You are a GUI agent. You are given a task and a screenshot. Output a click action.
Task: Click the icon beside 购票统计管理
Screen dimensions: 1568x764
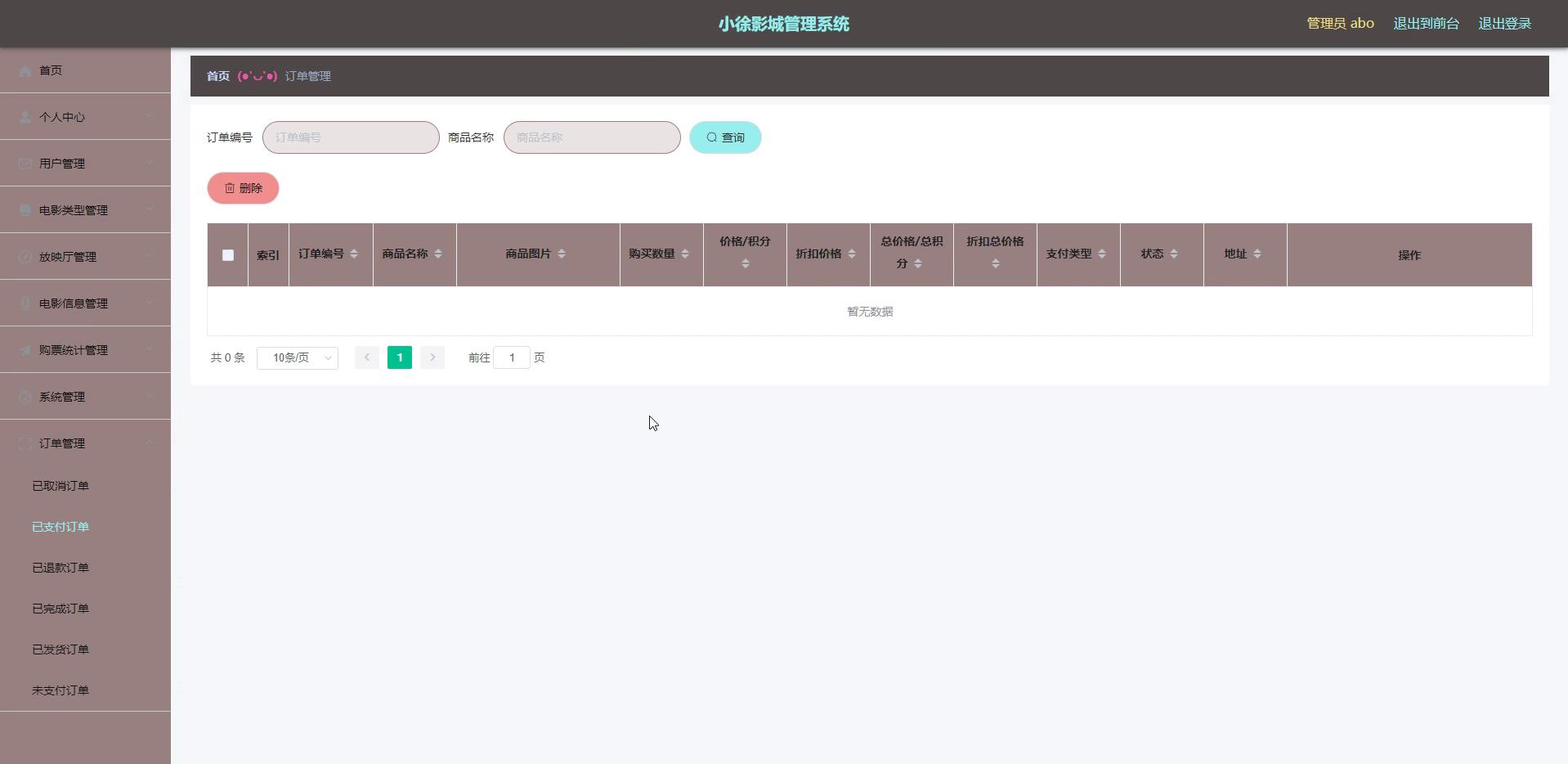point(25,351)
